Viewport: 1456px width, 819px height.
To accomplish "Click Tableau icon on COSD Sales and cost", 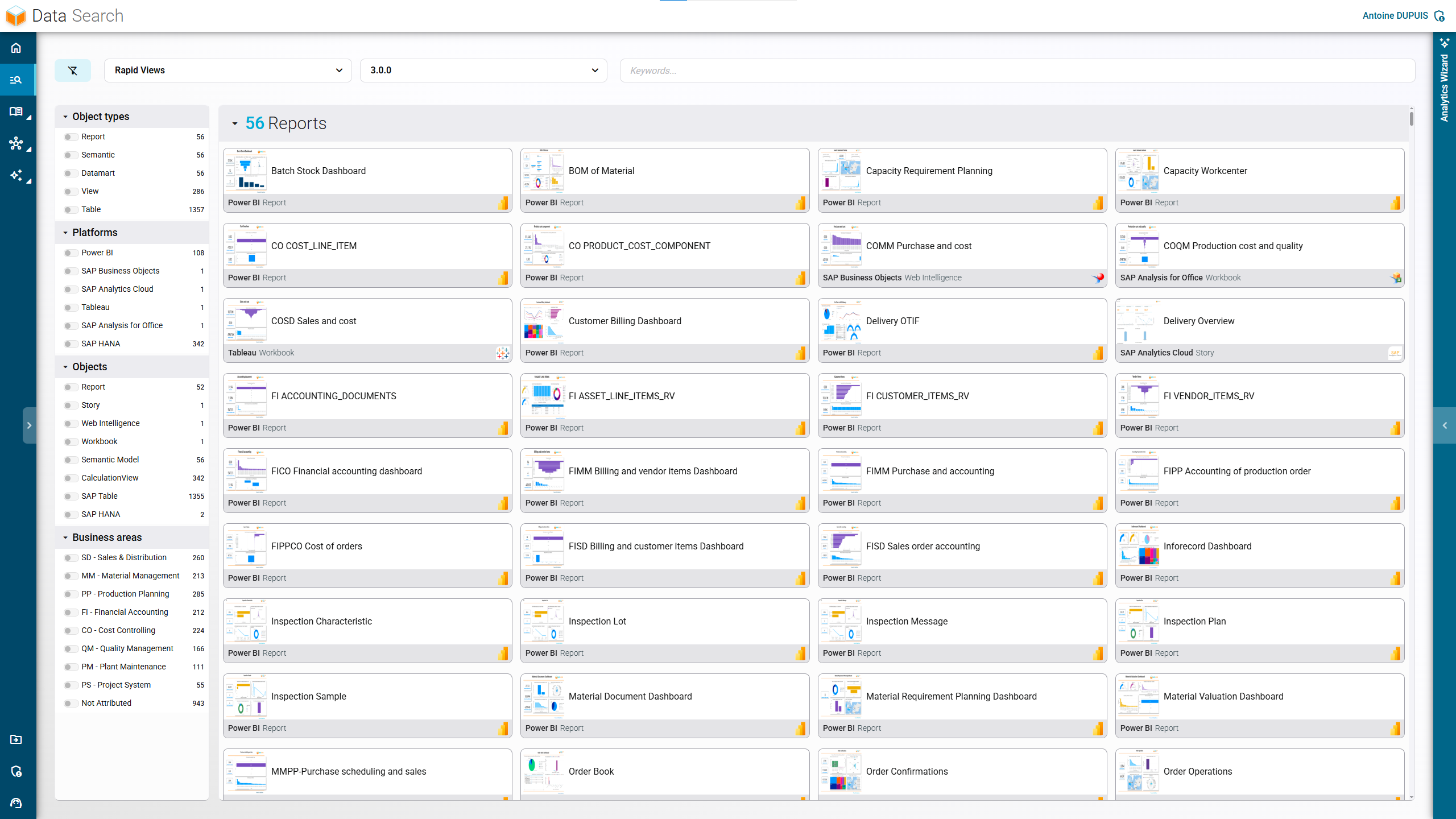I will pyautogui.click(x=503, y=353).
